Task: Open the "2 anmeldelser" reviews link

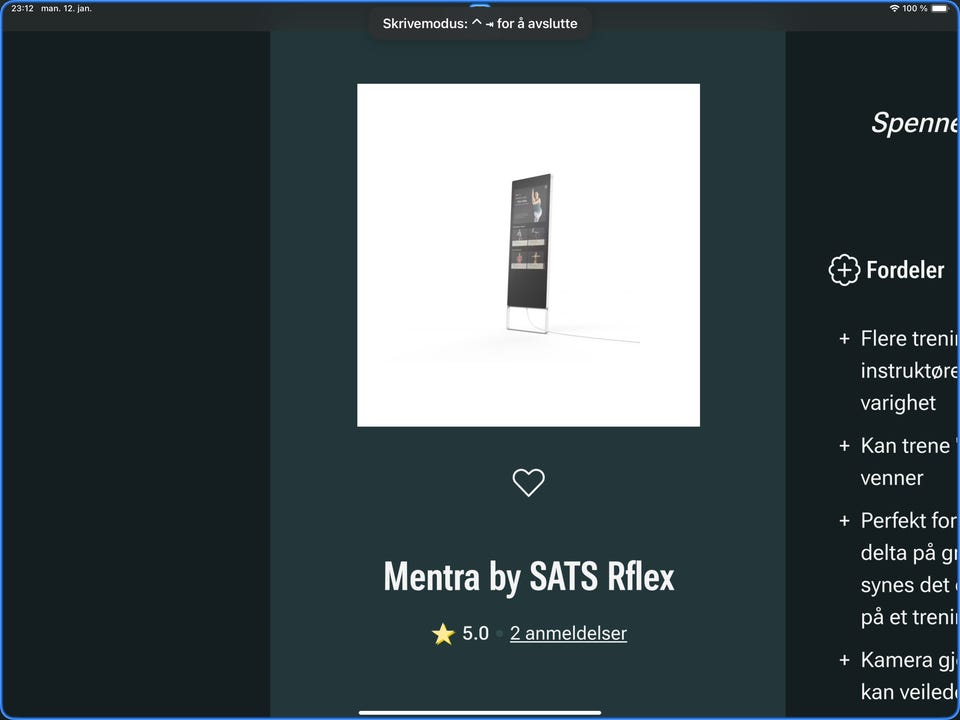Action: (568, 633)
